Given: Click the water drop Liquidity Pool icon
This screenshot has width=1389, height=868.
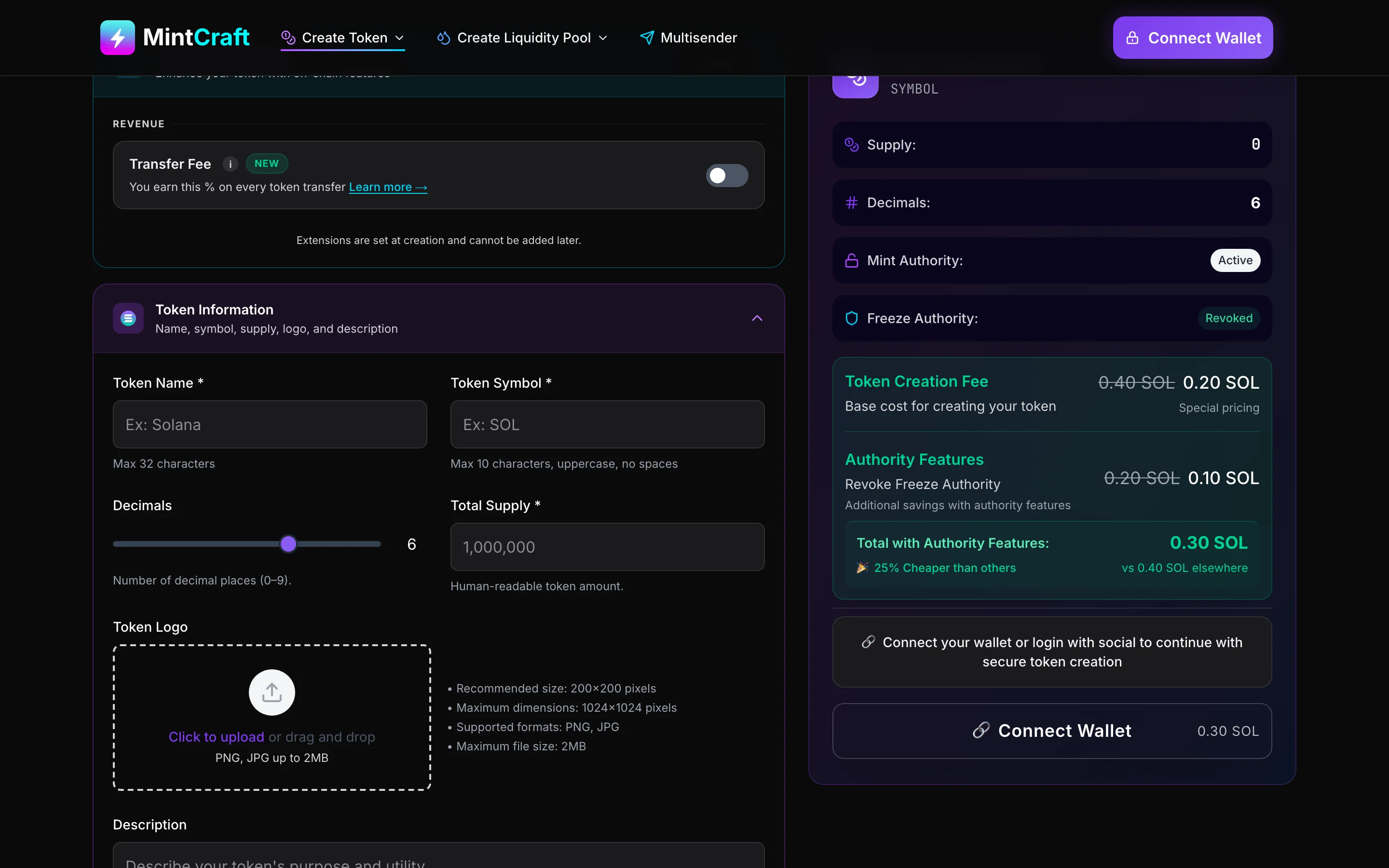Looking at the screenshot, I should [x=443, y=37].
